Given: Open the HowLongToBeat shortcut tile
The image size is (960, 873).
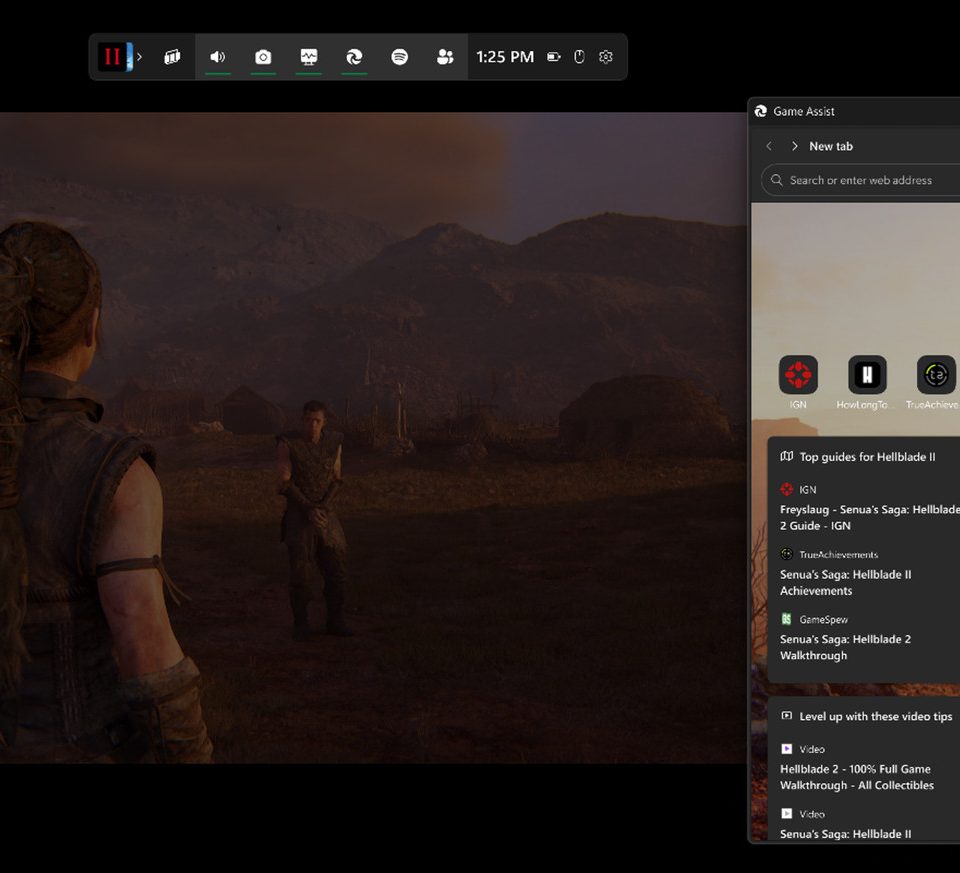Looking at the screenshot, I should tap(867, 376).
